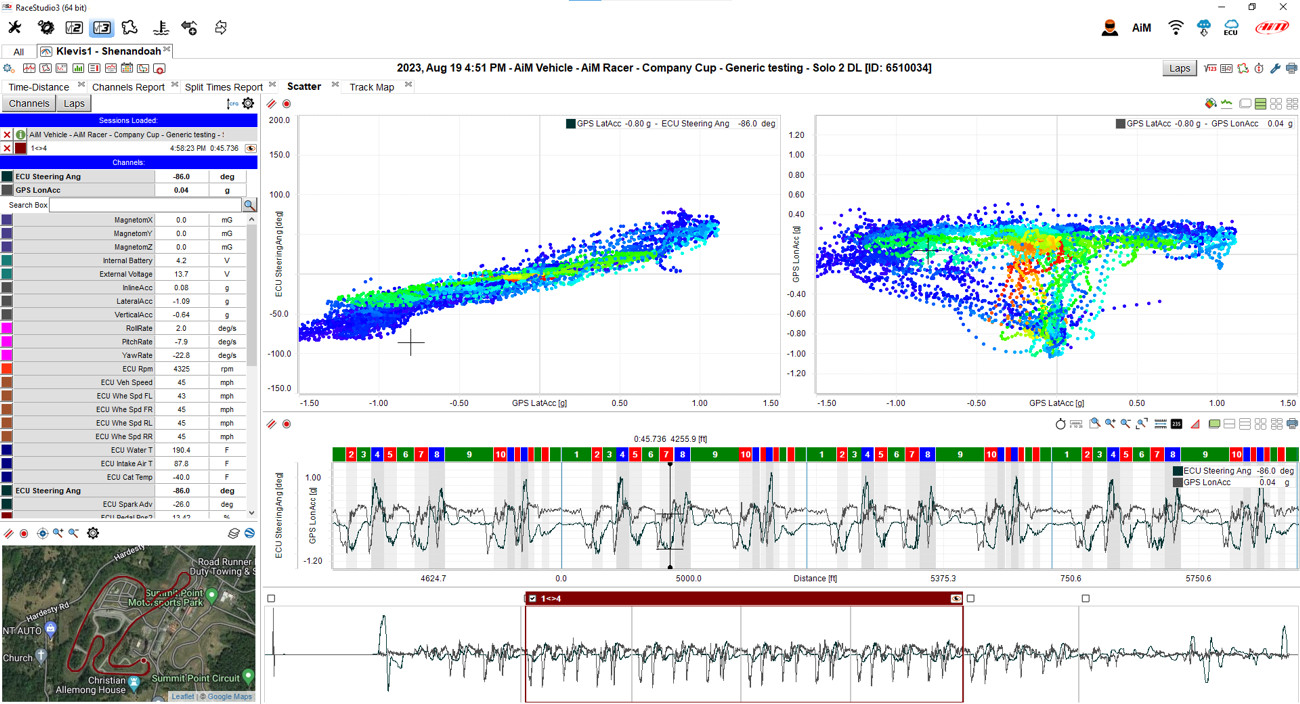Image resolution: width=1300 pixels, height=704 pixels.
Task: Open channel settings gear icon above Sessions Loaded
Action: (x=248, y=103)
